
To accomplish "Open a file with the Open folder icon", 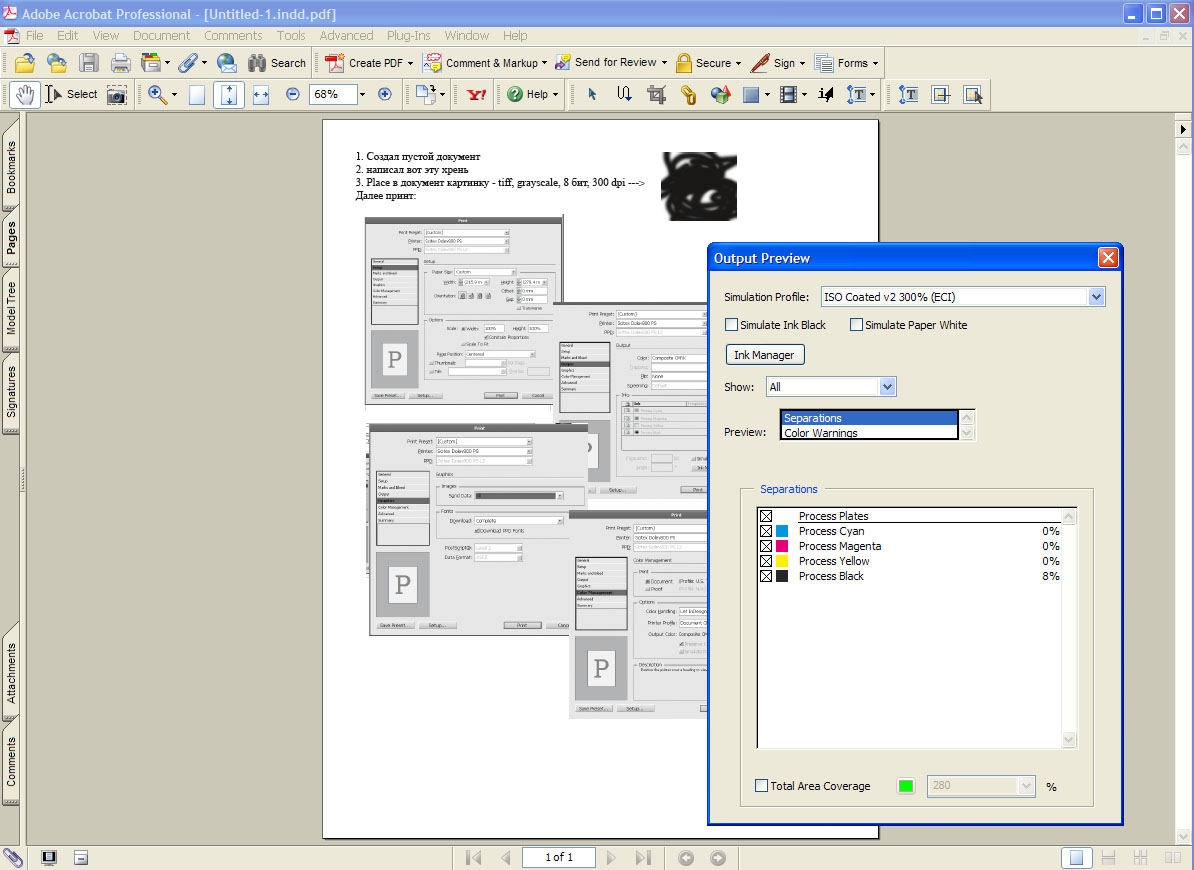I will (x=24, y=63).
